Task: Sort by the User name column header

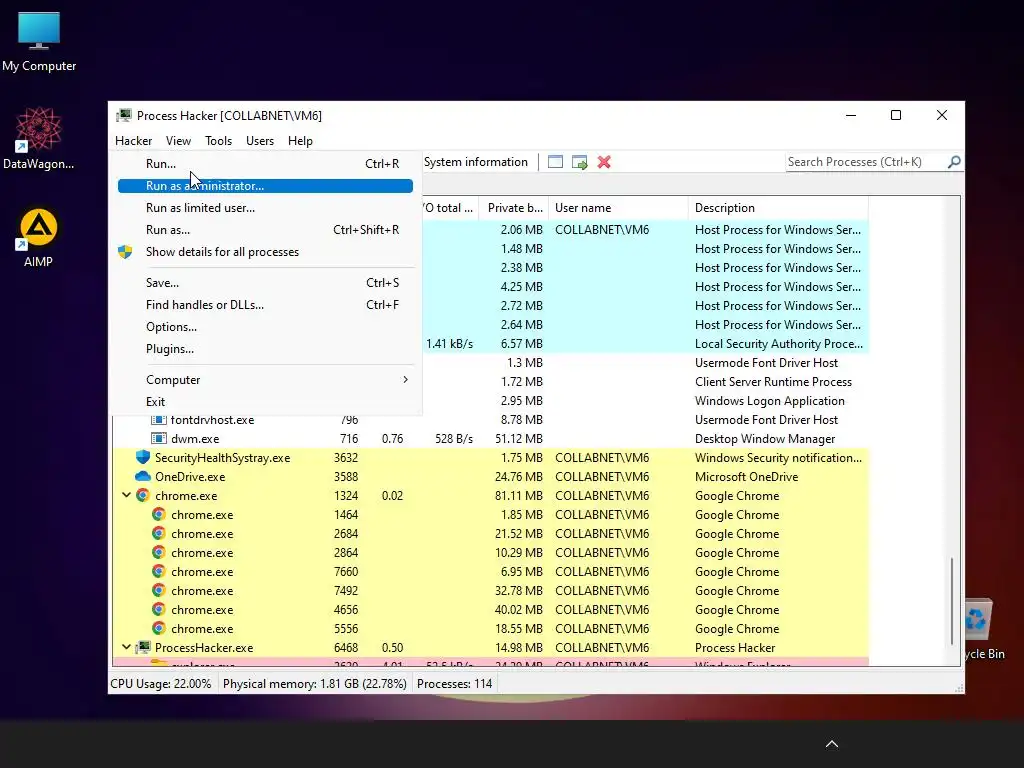Action: [x=618, y=208]
